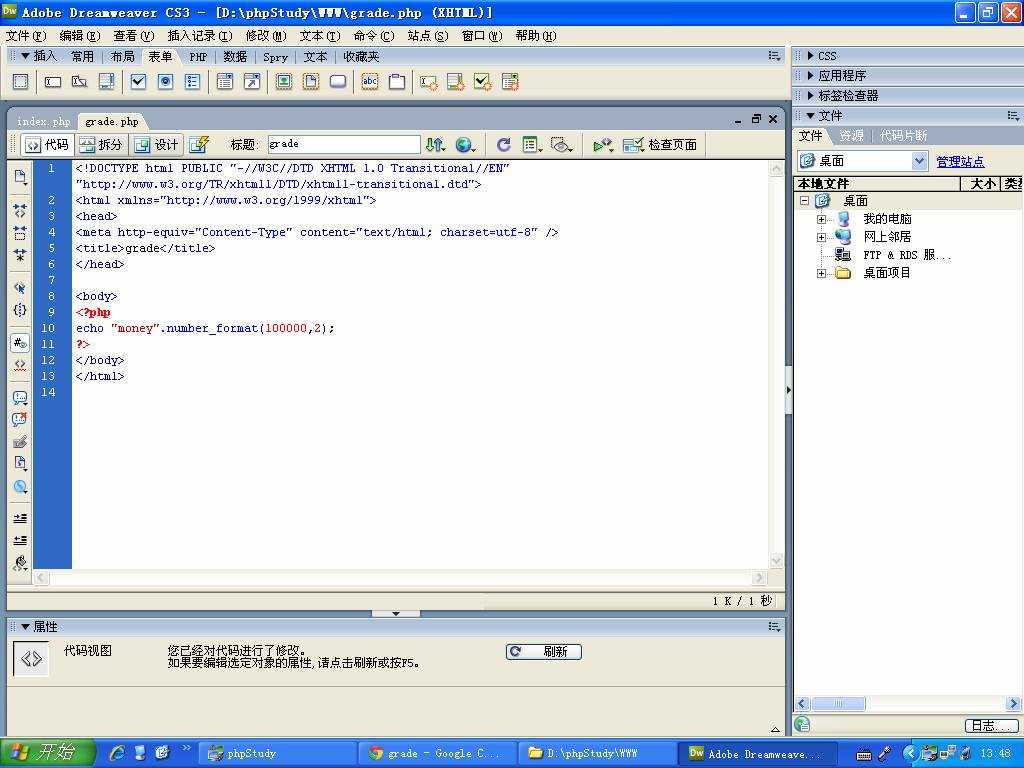Toggle highlight invalid code
This screenshot has width=1024, height=768.
point(20,364)
